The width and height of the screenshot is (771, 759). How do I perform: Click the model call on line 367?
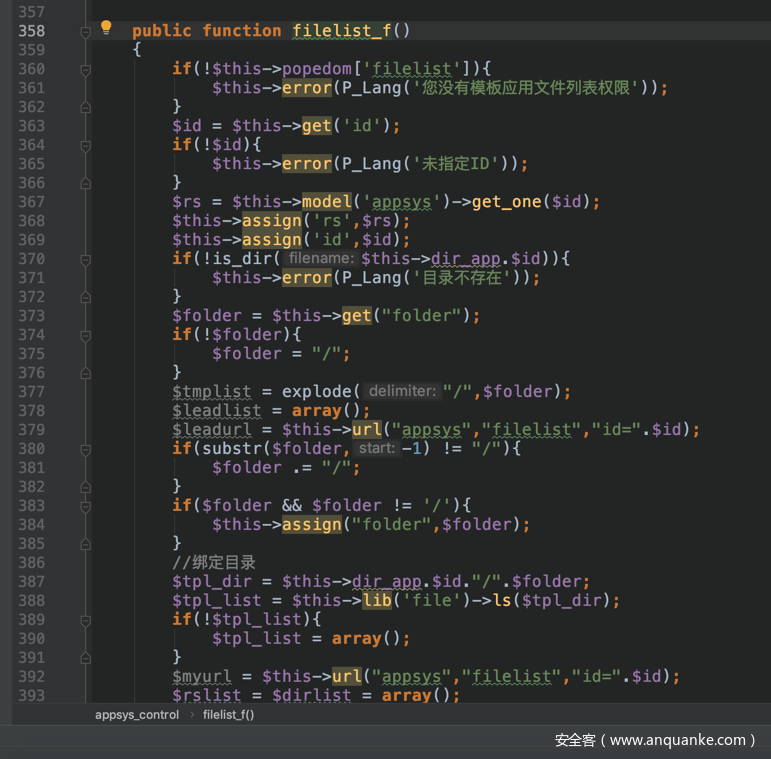click(327, 202)
